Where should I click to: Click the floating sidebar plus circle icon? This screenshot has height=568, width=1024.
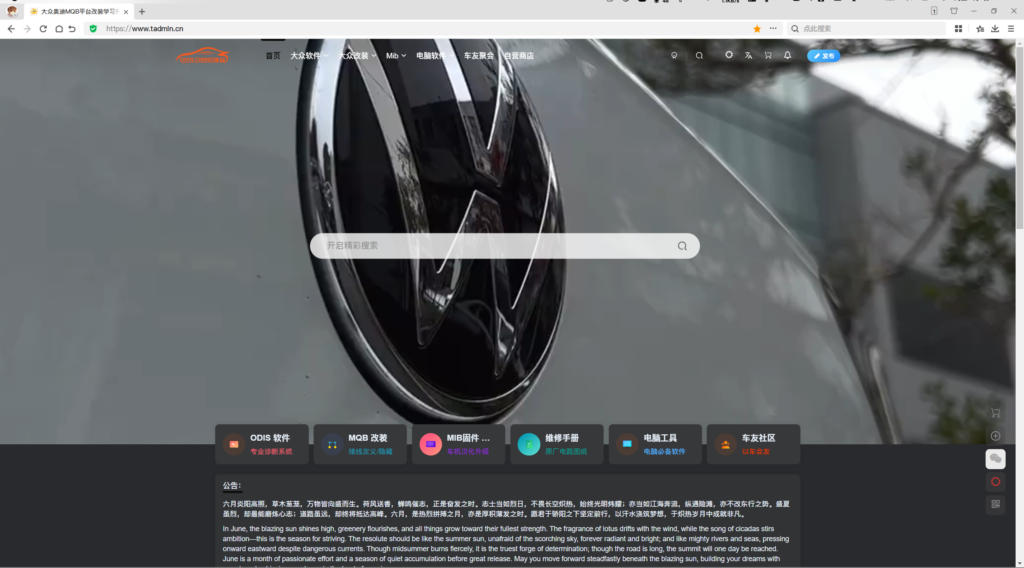point(995,436)
